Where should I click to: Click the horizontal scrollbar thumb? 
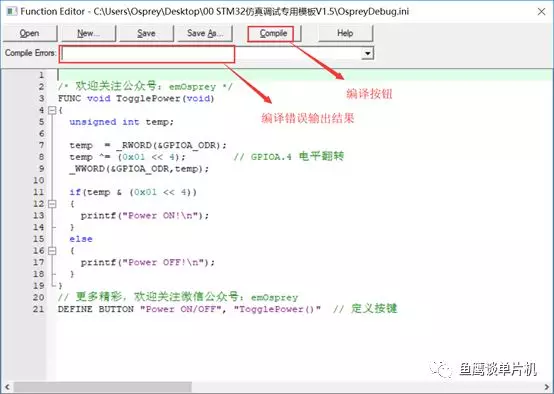[x=102, y=387]
